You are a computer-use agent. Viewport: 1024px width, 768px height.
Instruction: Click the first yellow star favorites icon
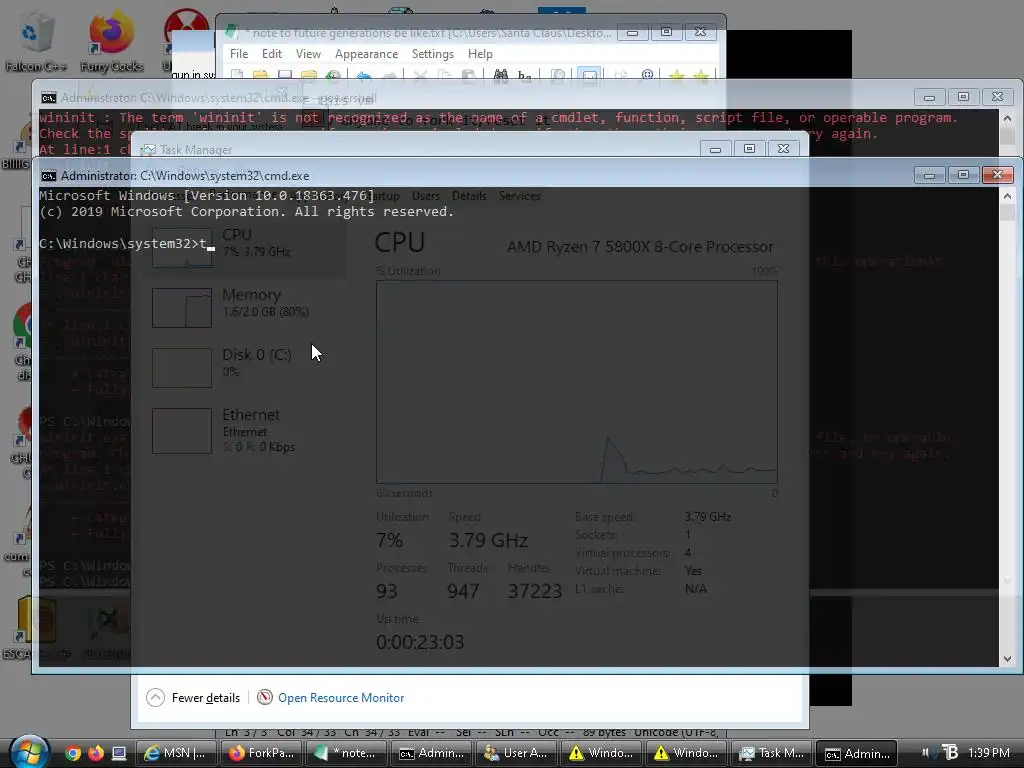(677, 76)
